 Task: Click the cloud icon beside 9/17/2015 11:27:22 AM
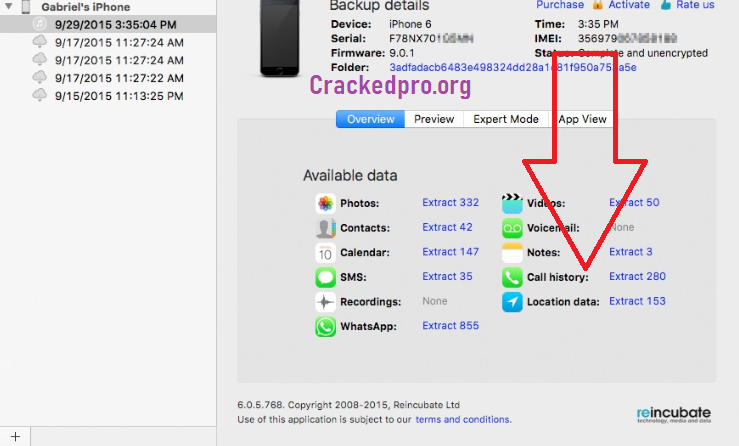click(40, 77)
